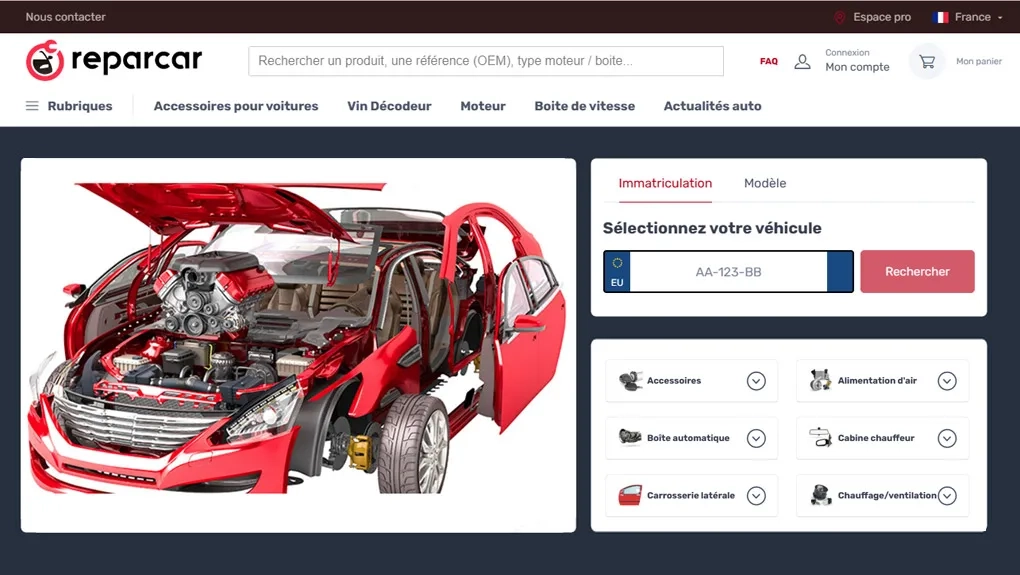Image resolution: width=1020 pixels, height=575 pixels.
Task: Focus the AA-123-BB license plate field
Action: pos(728,272)
